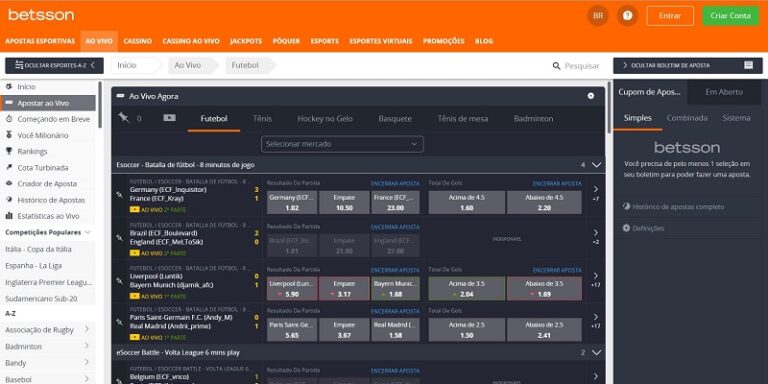Click the pinned favorites pin icon
Viewport: 768px width, 384px height.
point(123,118)
